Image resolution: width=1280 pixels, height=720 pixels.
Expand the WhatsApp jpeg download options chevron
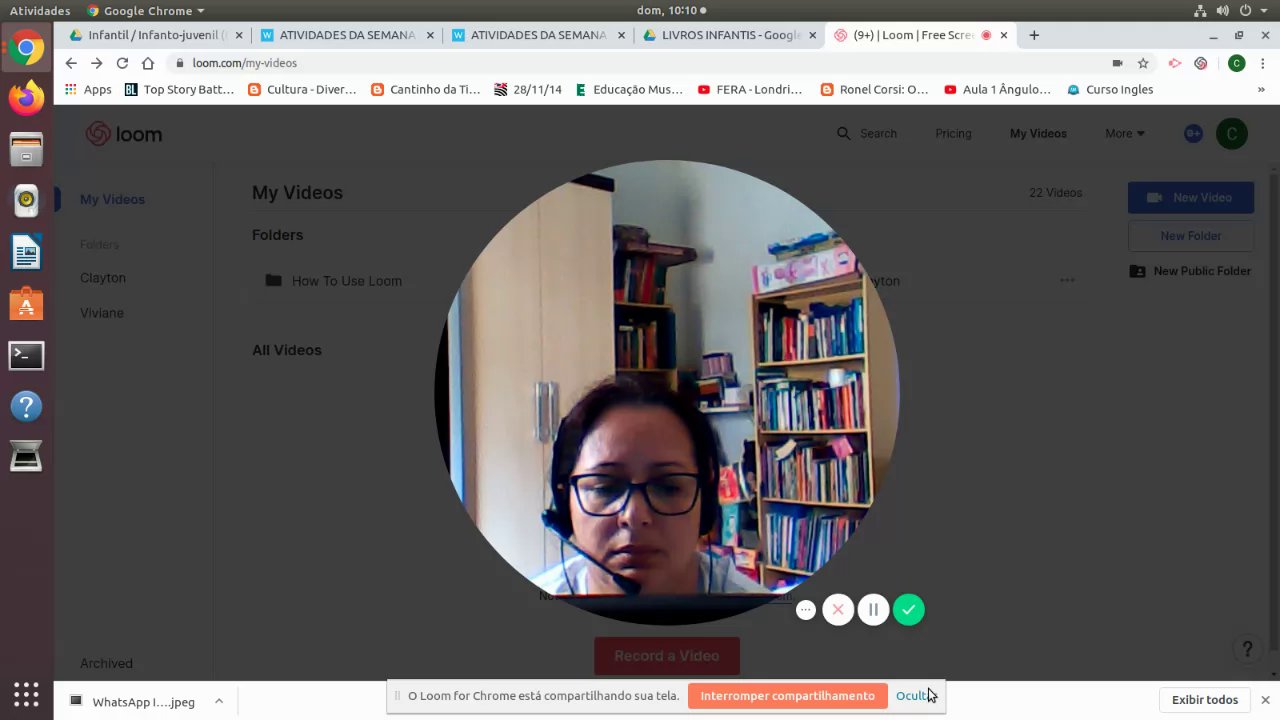point(218,701)
